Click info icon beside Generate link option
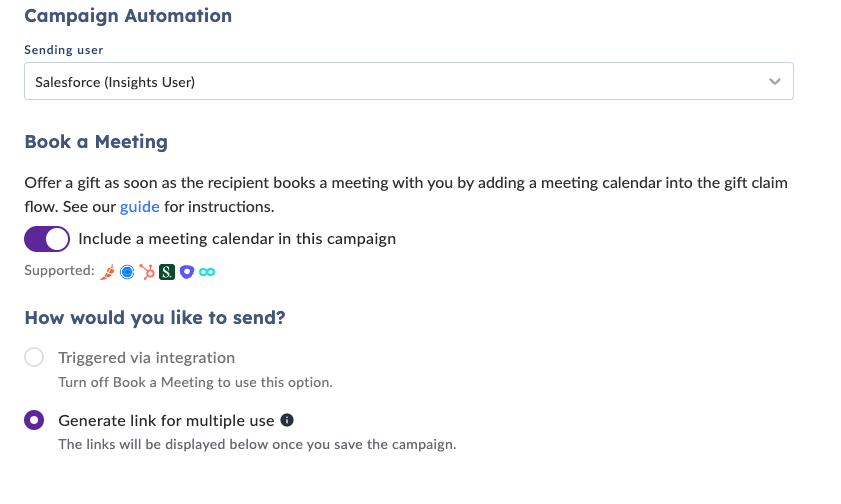This screenshot has width=841, height=504. 287,420
